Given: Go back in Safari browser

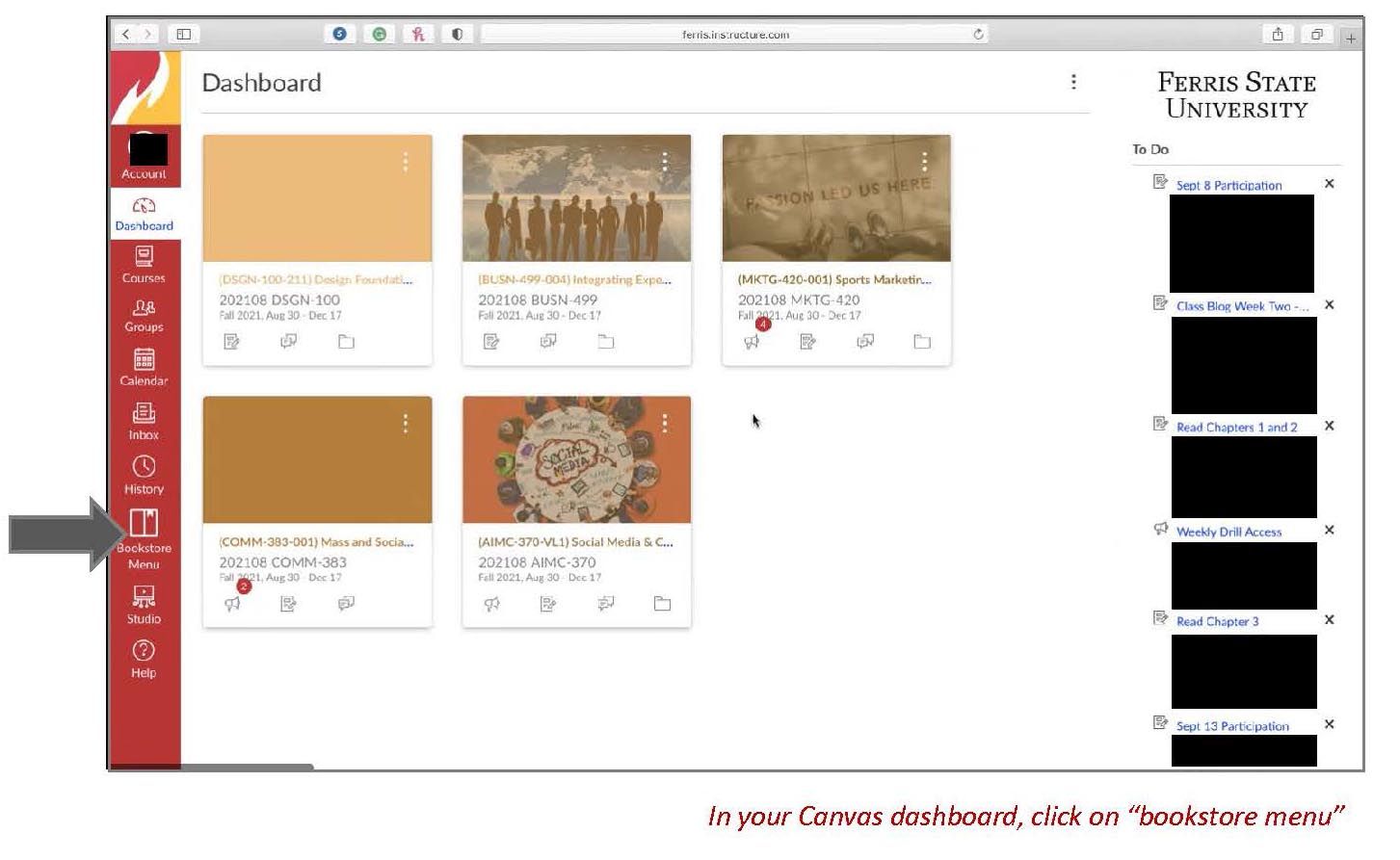Looking at the screenshot, I should coord(126,34).
